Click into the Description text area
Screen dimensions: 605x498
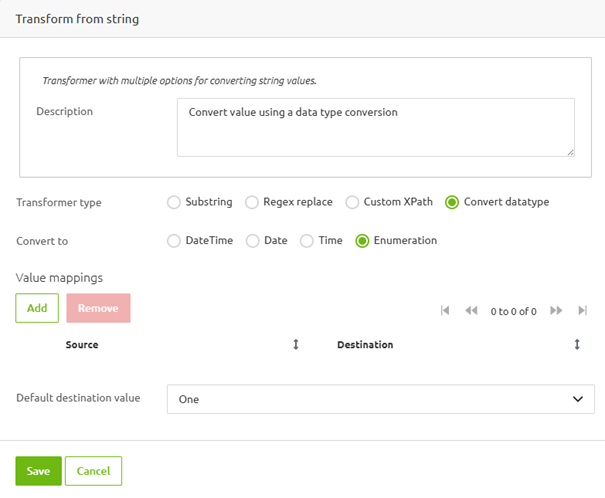pos(375,127)
